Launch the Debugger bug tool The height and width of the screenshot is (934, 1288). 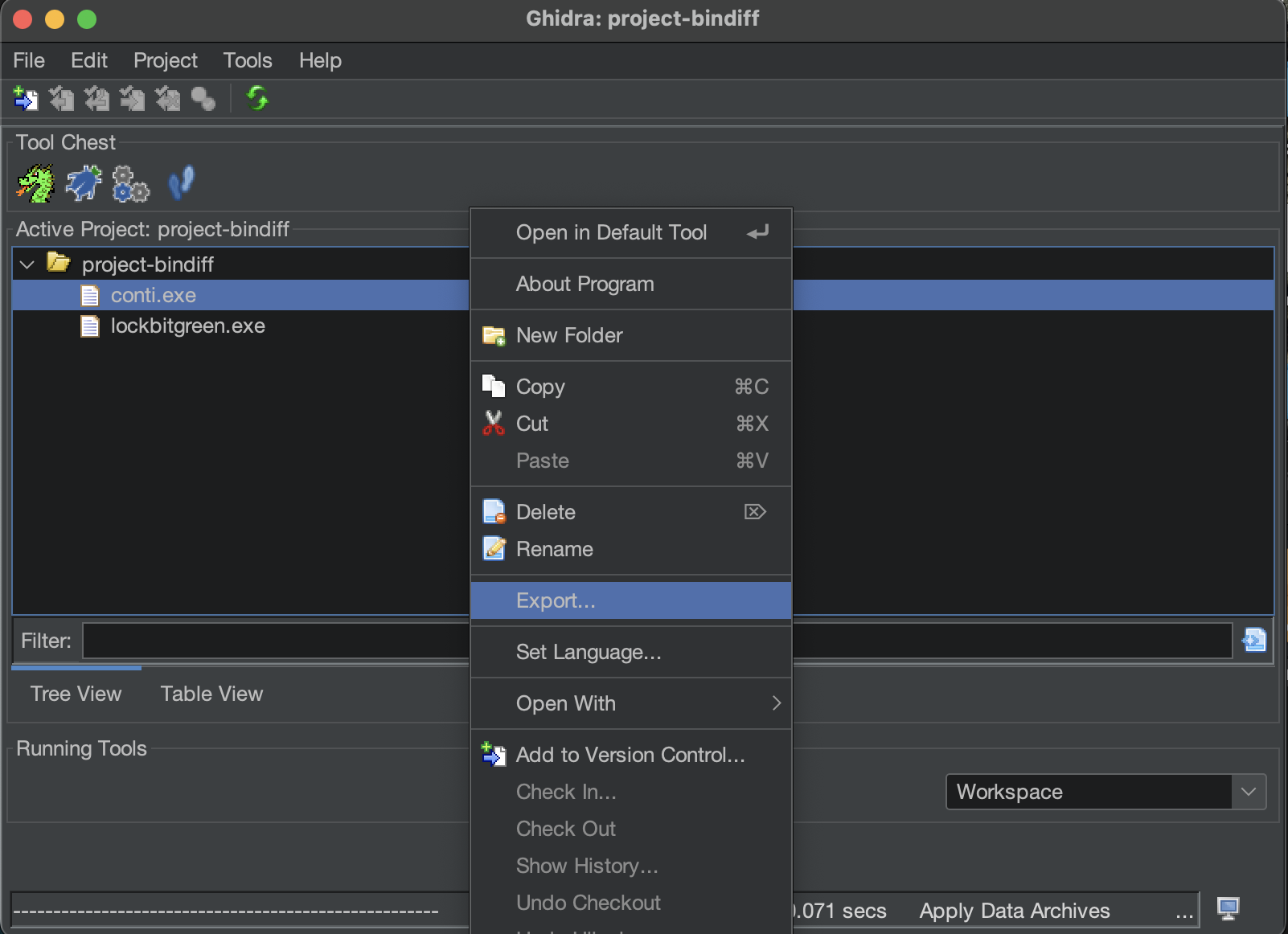coord(84,183)
